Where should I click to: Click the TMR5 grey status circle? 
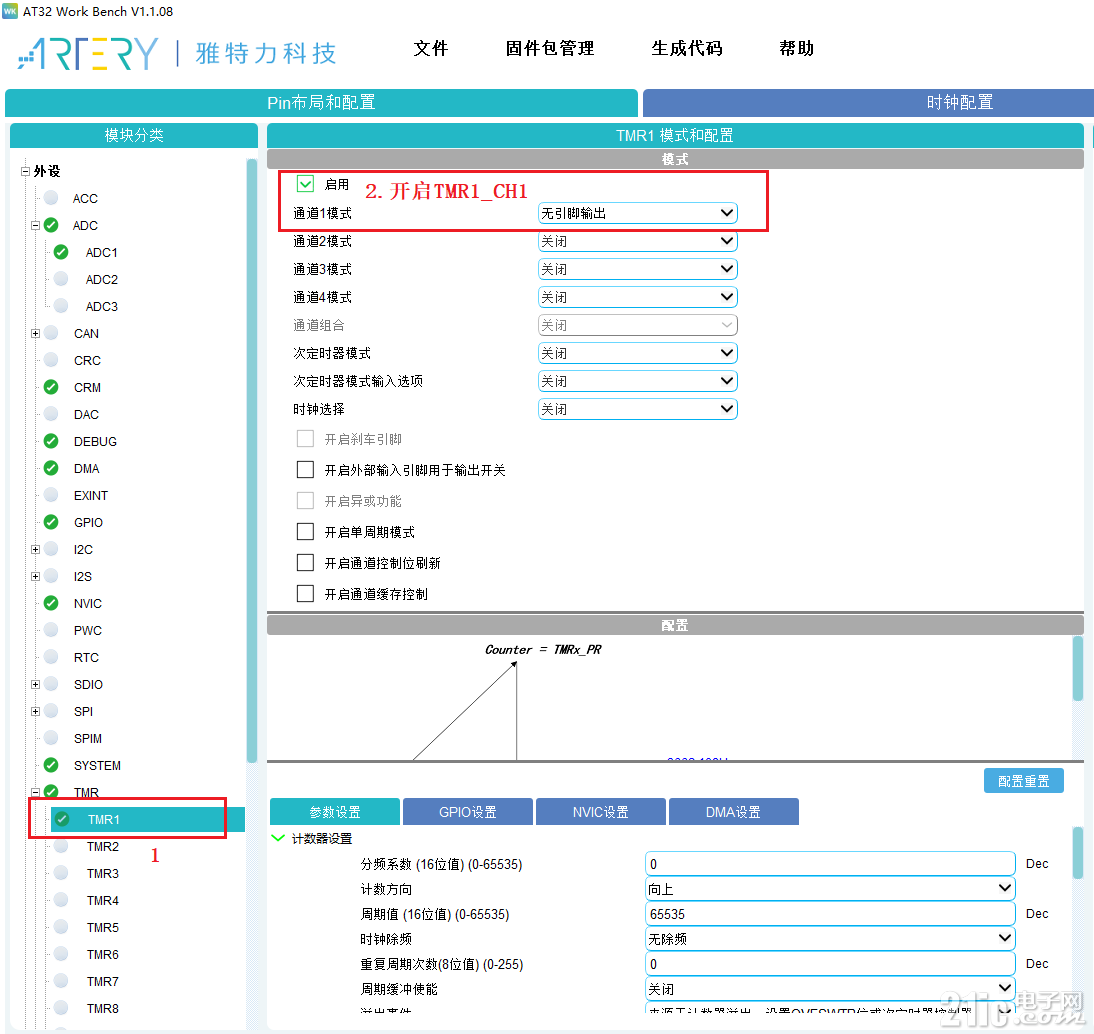coord(61,927)
